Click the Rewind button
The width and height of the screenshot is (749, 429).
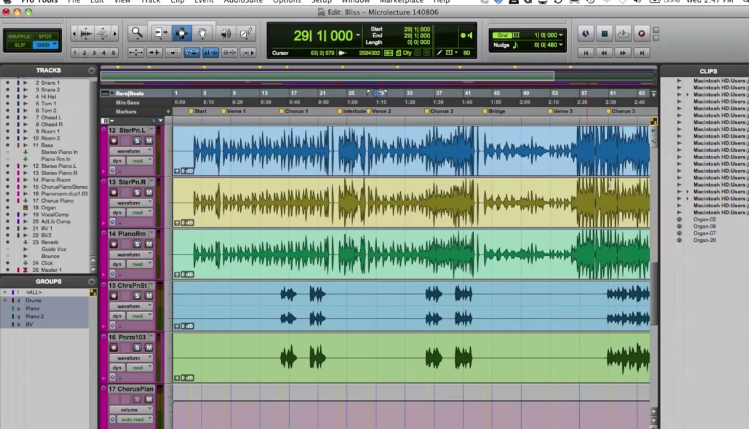[x=604, y=53]
